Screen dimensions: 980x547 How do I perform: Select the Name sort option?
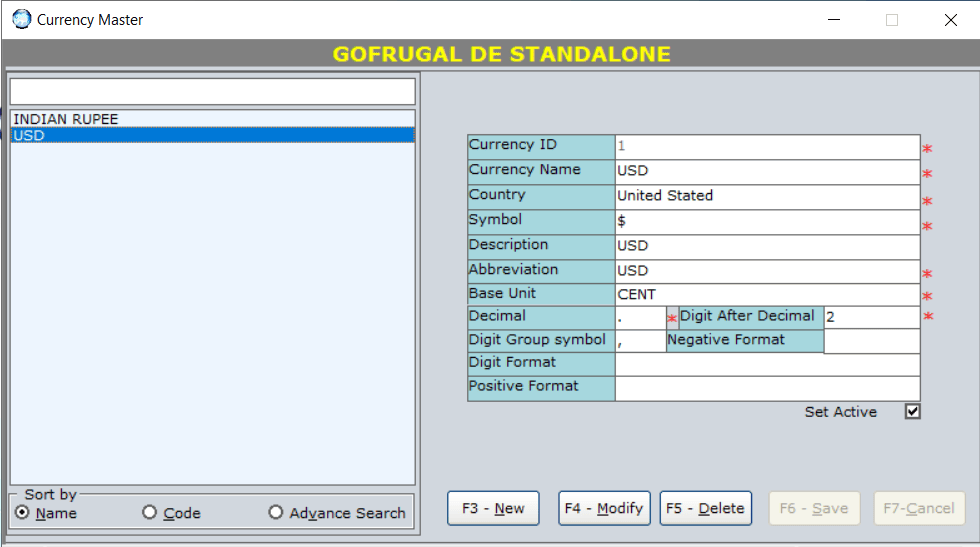[23, 513]
